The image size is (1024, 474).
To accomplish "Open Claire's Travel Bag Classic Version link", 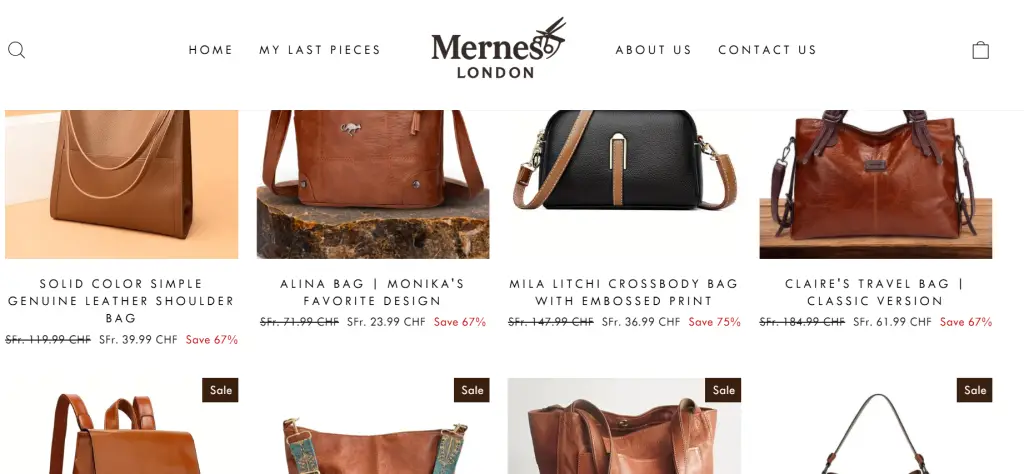I will click(875, 292).
